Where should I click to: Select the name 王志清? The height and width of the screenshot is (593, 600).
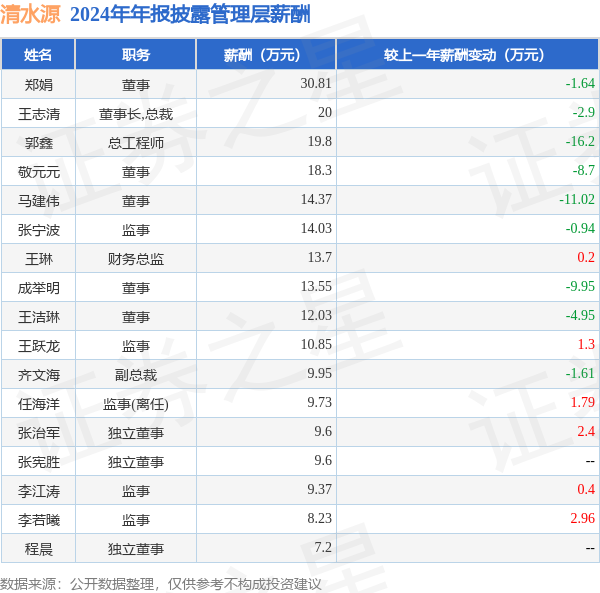point(39,114)
